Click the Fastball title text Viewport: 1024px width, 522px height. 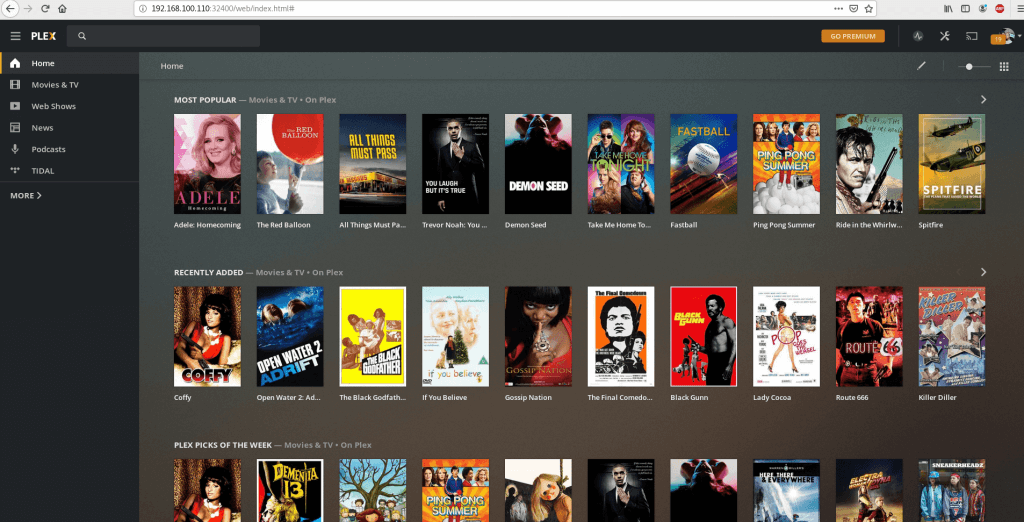click(x=684, y=225)
